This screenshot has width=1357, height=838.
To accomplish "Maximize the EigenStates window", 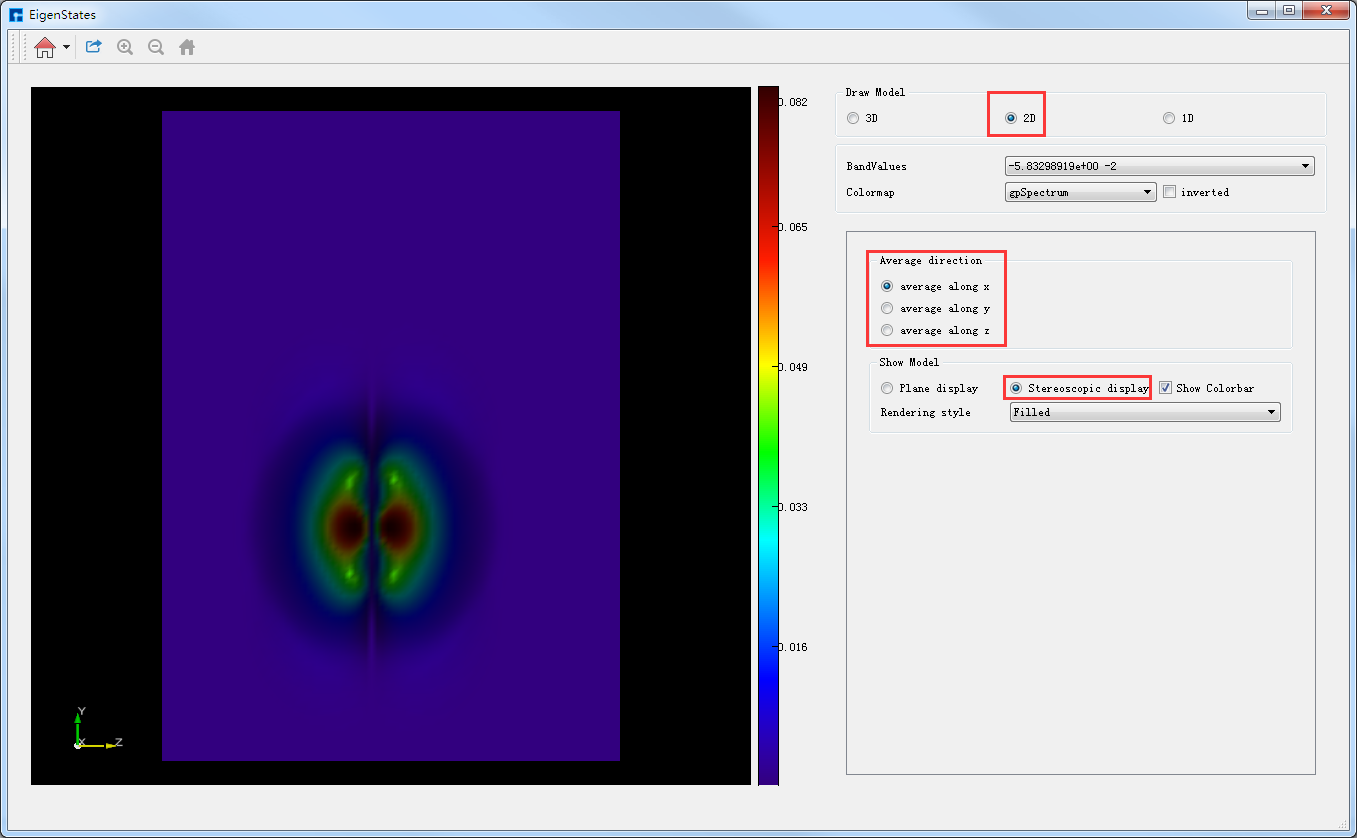I will [1289, 10].
